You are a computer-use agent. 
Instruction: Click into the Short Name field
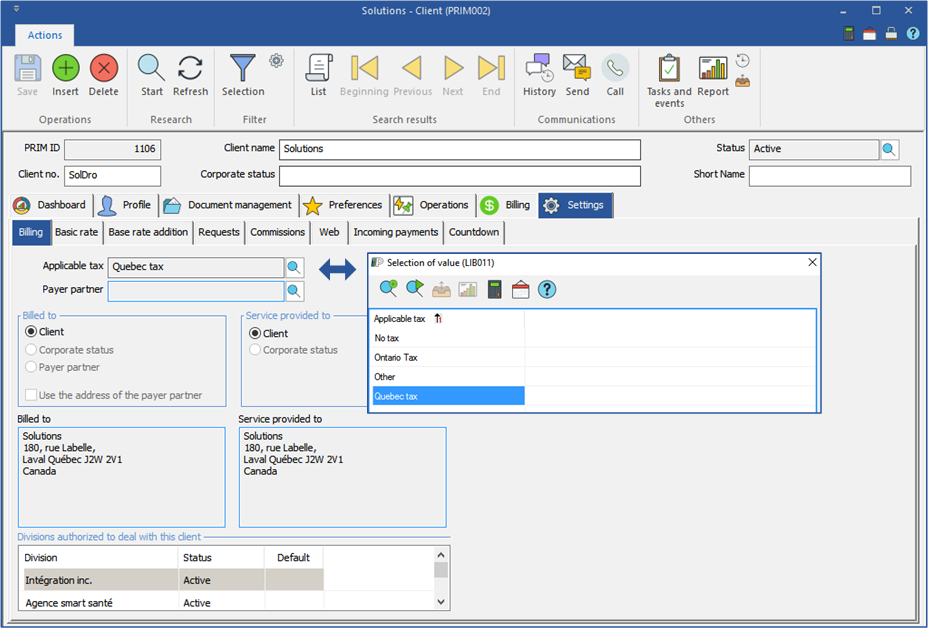(830, 176)
